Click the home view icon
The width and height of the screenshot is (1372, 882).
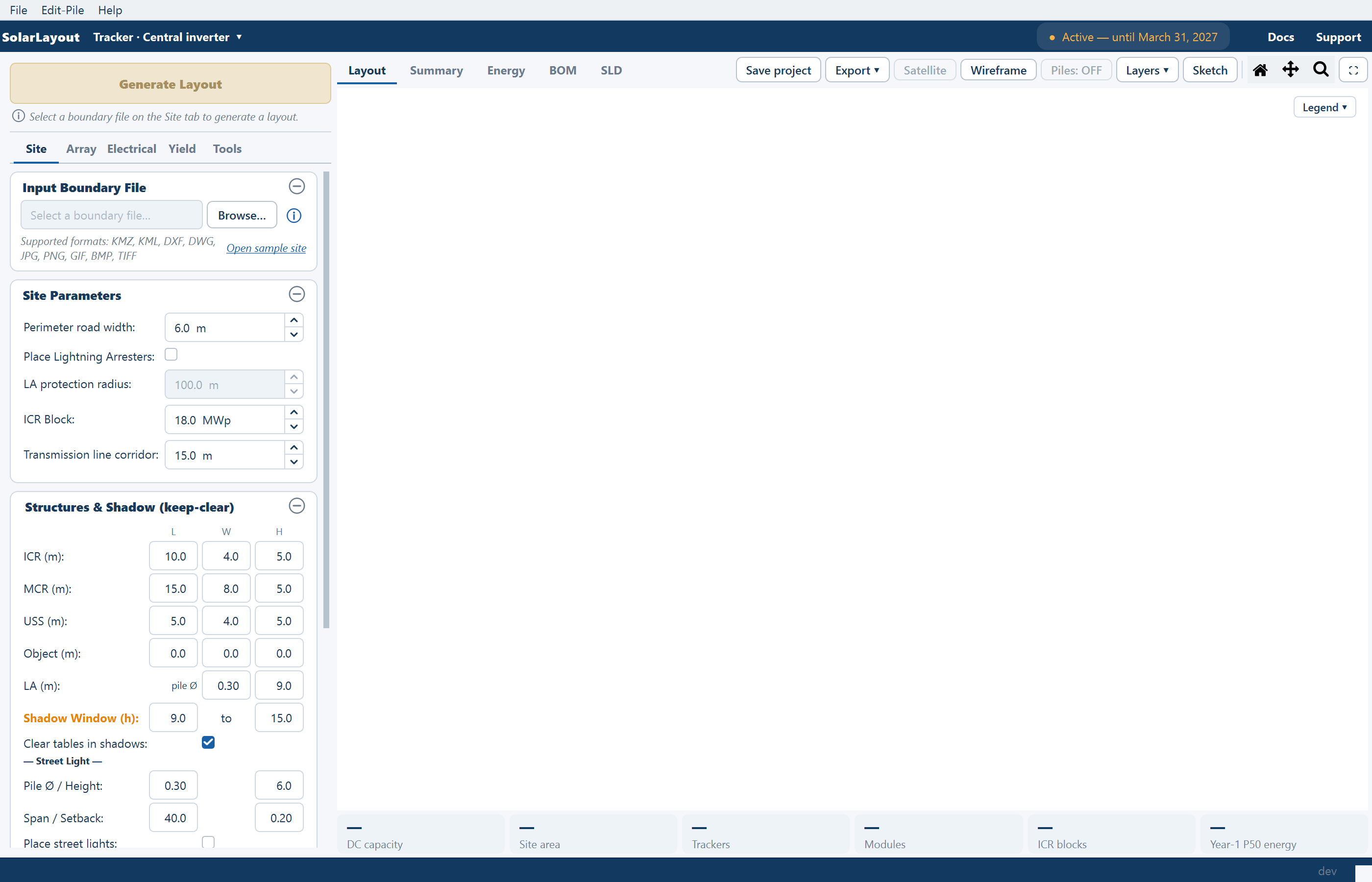[x=1260, y=70]
